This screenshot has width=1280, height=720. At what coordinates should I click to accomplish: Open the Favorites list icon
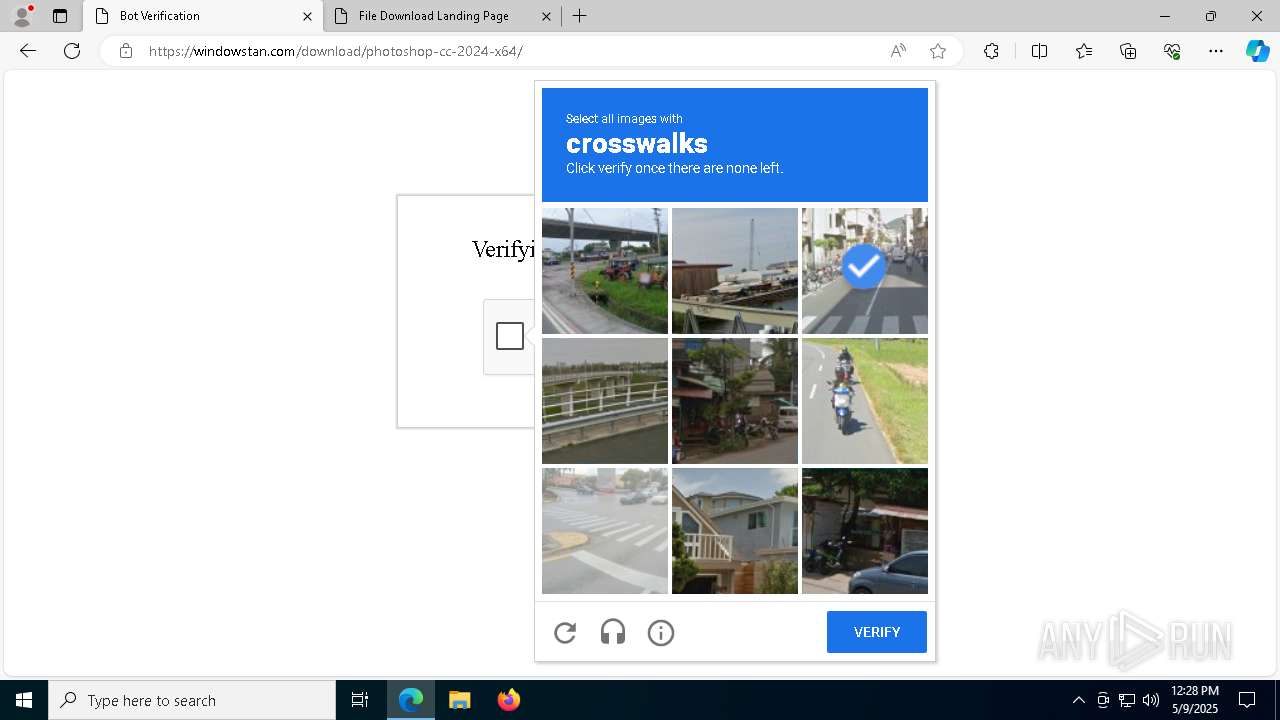[x=1084, y=51]
